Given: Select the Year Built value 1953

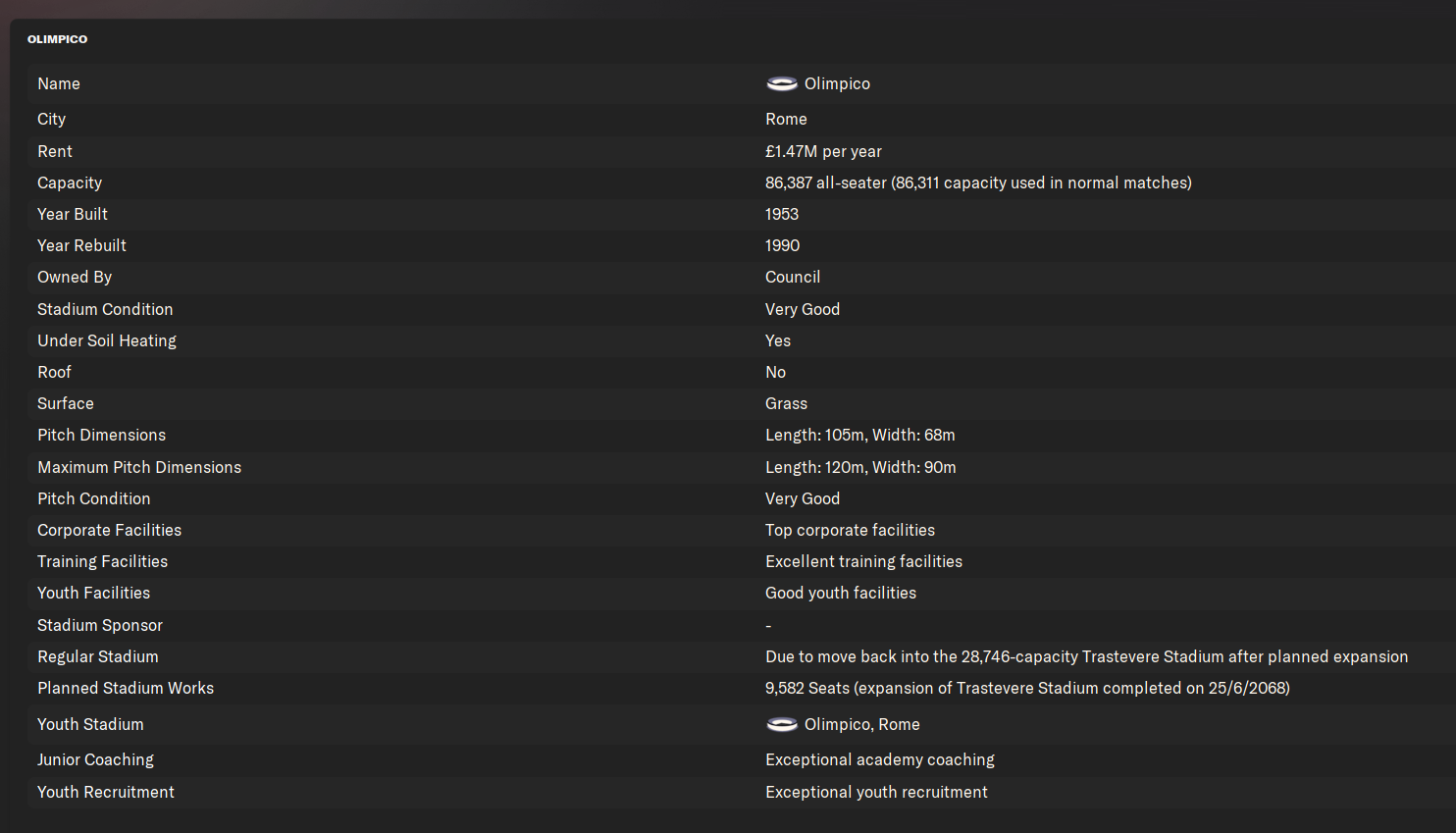Looking at the screenshot, I should coord(782,214).
